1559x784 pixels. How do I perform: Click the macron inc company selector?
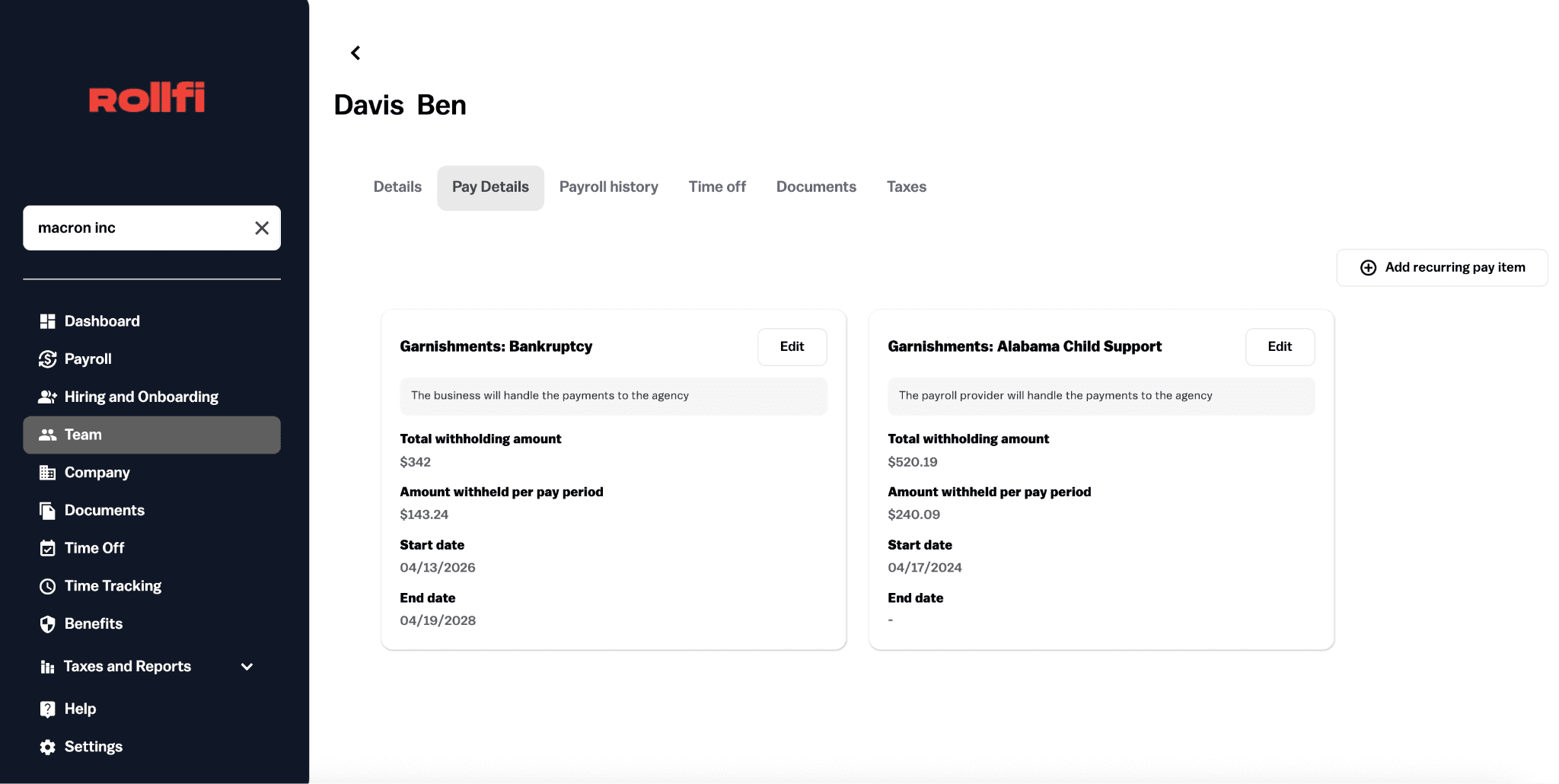coord(151,228)
